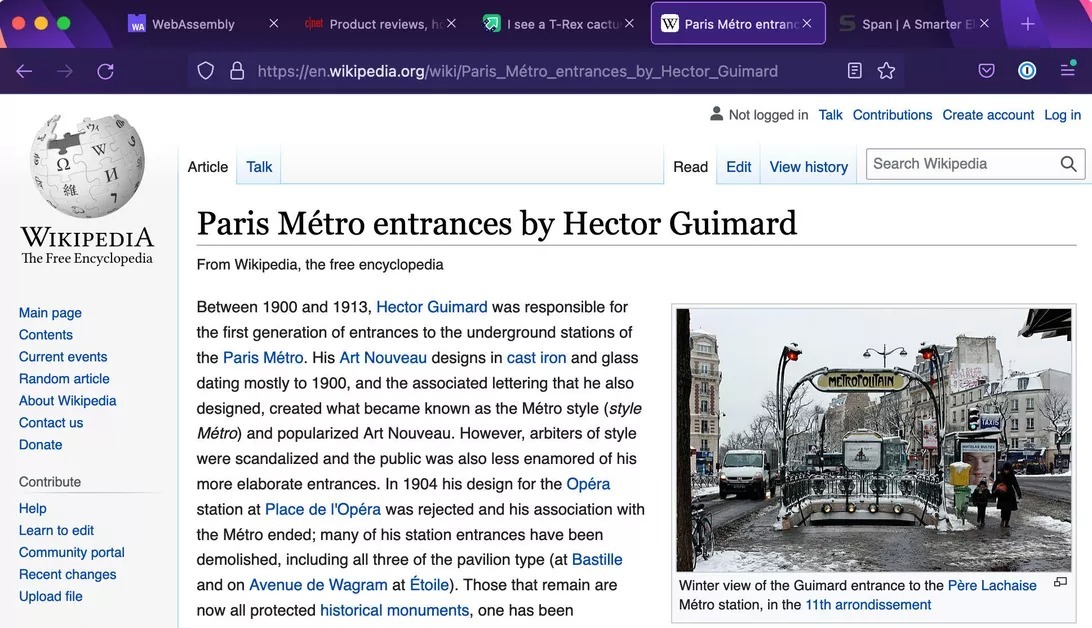Click the Donate sidebar link
Viewport: 1092px width, 628px height.
[40, 445]
